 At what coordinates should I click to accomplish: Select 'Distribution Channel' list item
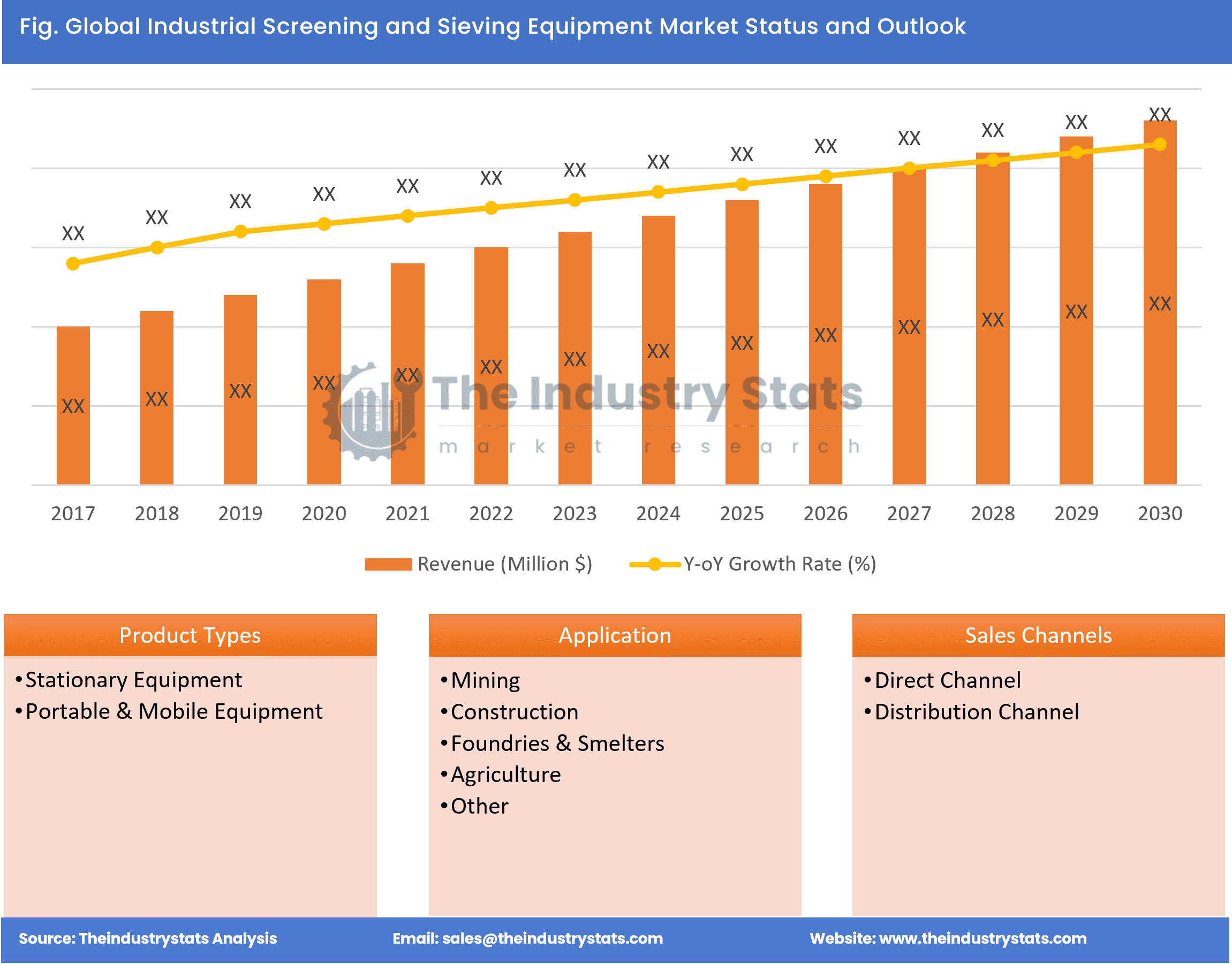tap(977, 712)
